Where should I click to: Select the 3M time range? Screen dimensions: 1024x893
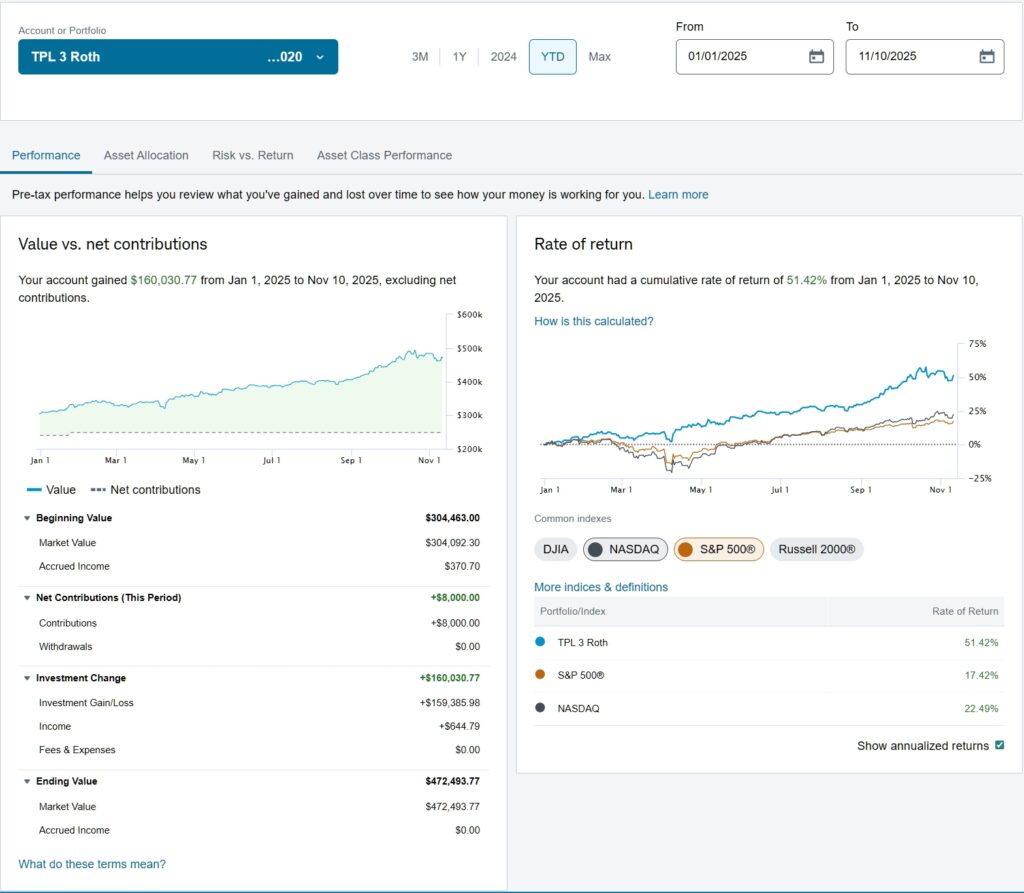tap(420, 57)
